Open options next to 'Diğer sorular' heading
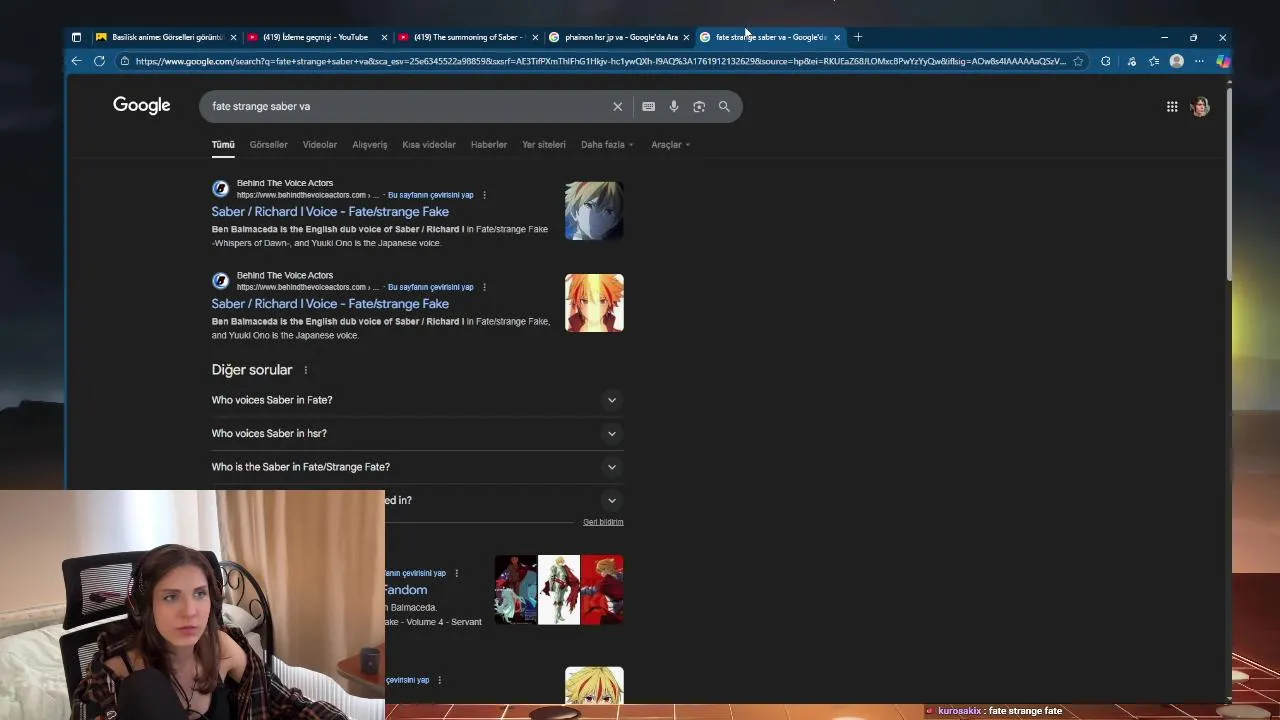 [x=305, y=370]
